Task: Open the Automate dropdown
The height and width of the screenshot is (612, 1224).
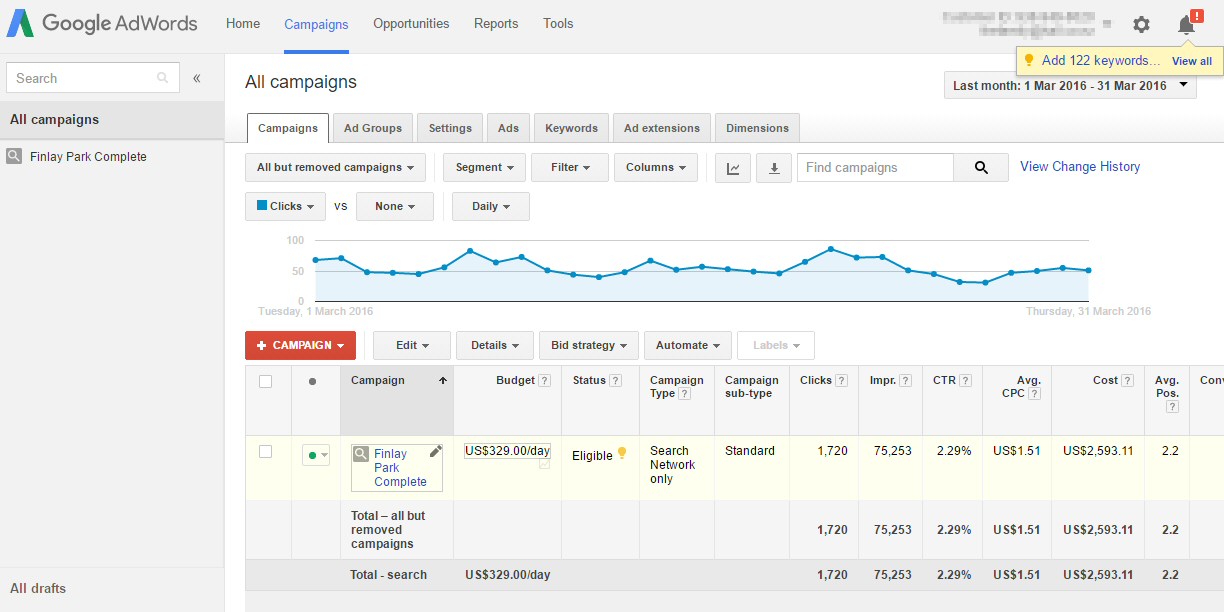Action: pos(688,346)
